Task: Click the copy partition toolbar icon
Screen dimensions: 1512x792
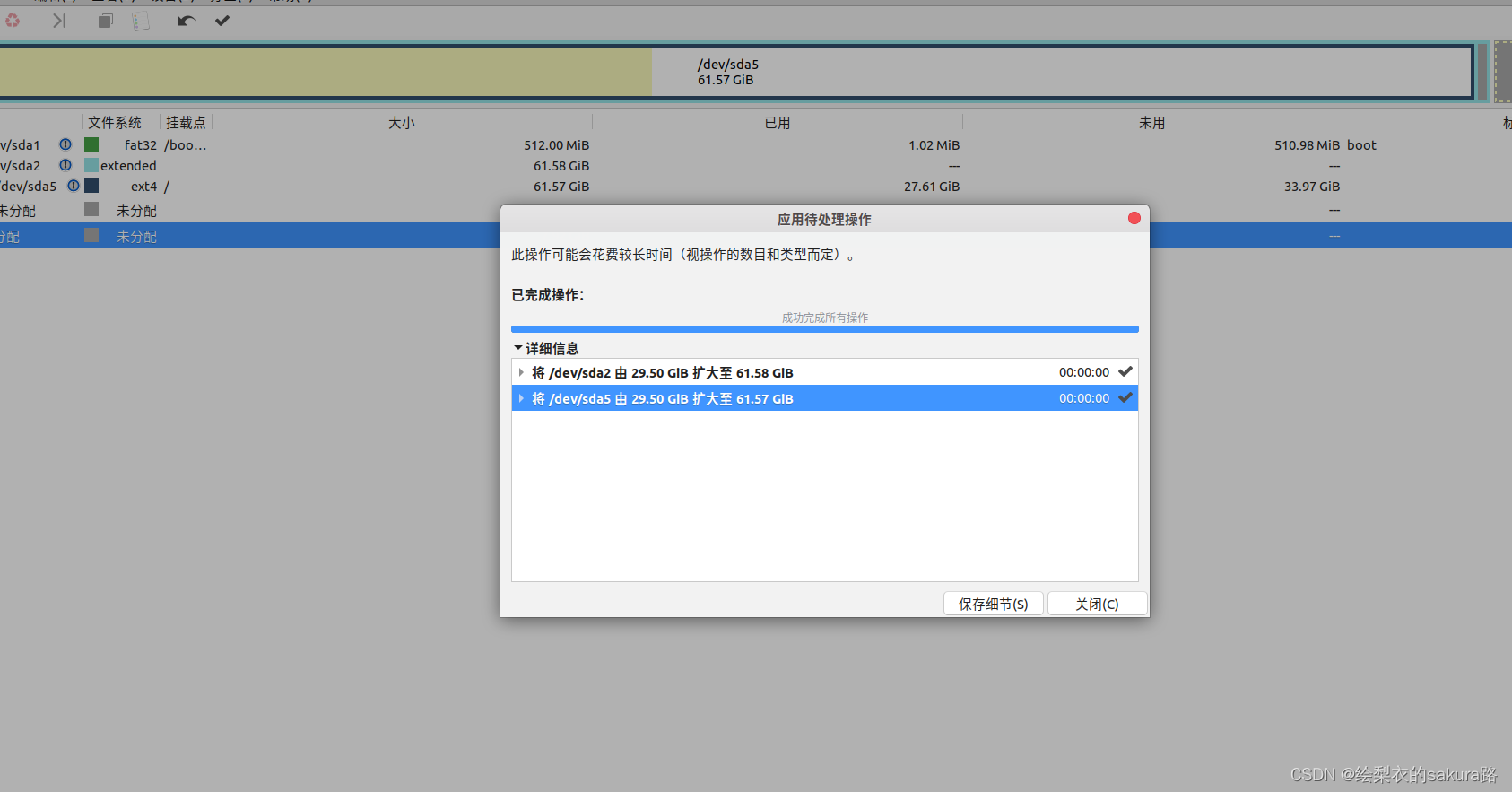Action: pos(105,20)
